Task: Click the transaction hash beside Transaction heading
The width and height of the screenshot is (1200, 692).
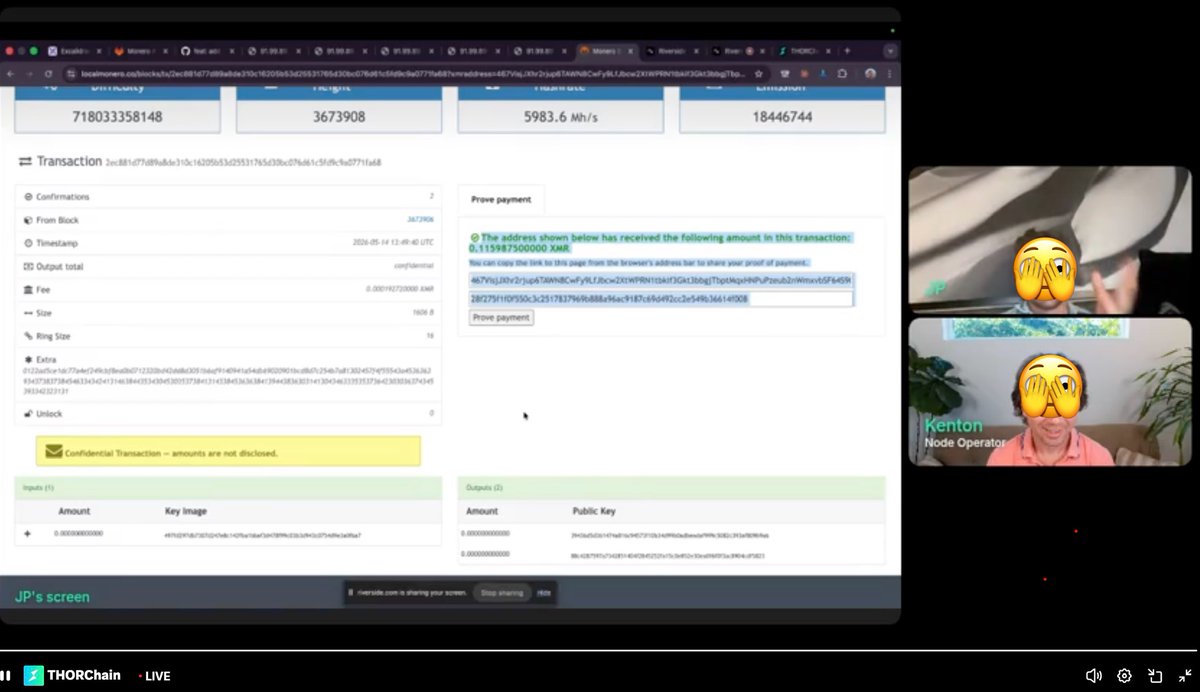Action: (243, 162)
